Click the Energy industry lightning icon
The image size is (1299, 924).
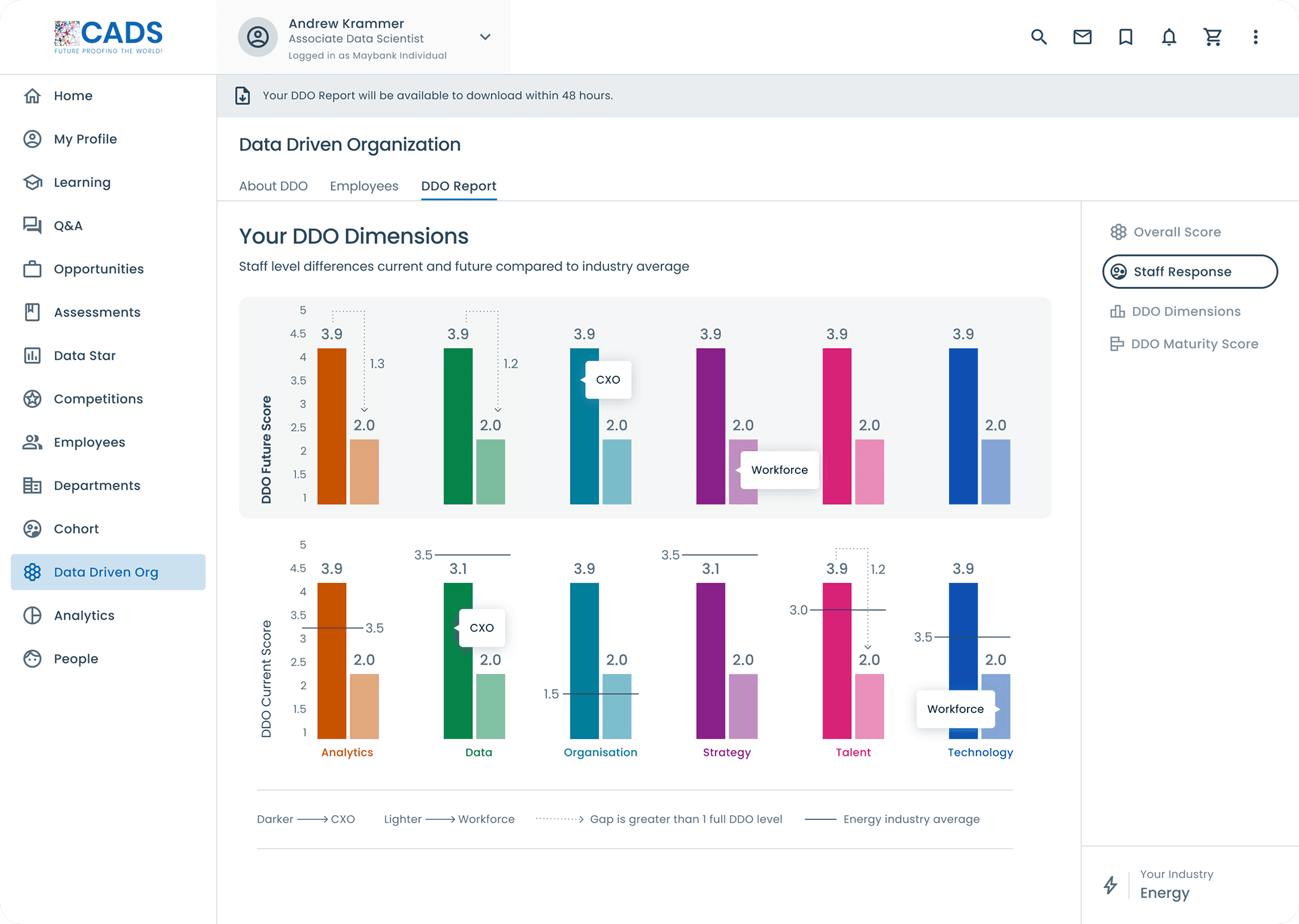click(1110, 885)
